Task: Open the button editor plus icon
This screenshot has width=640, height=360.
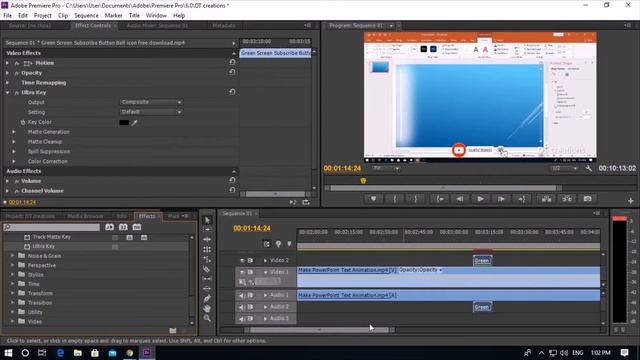Action: 631,201
